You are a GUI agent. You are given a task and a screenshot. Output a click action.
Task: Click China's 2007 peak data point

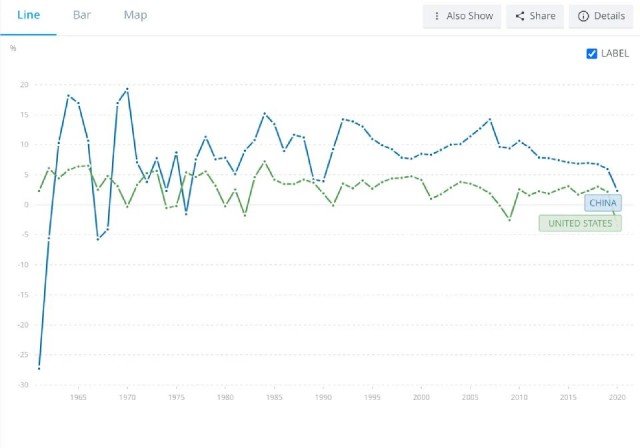[x=490, y=120]
